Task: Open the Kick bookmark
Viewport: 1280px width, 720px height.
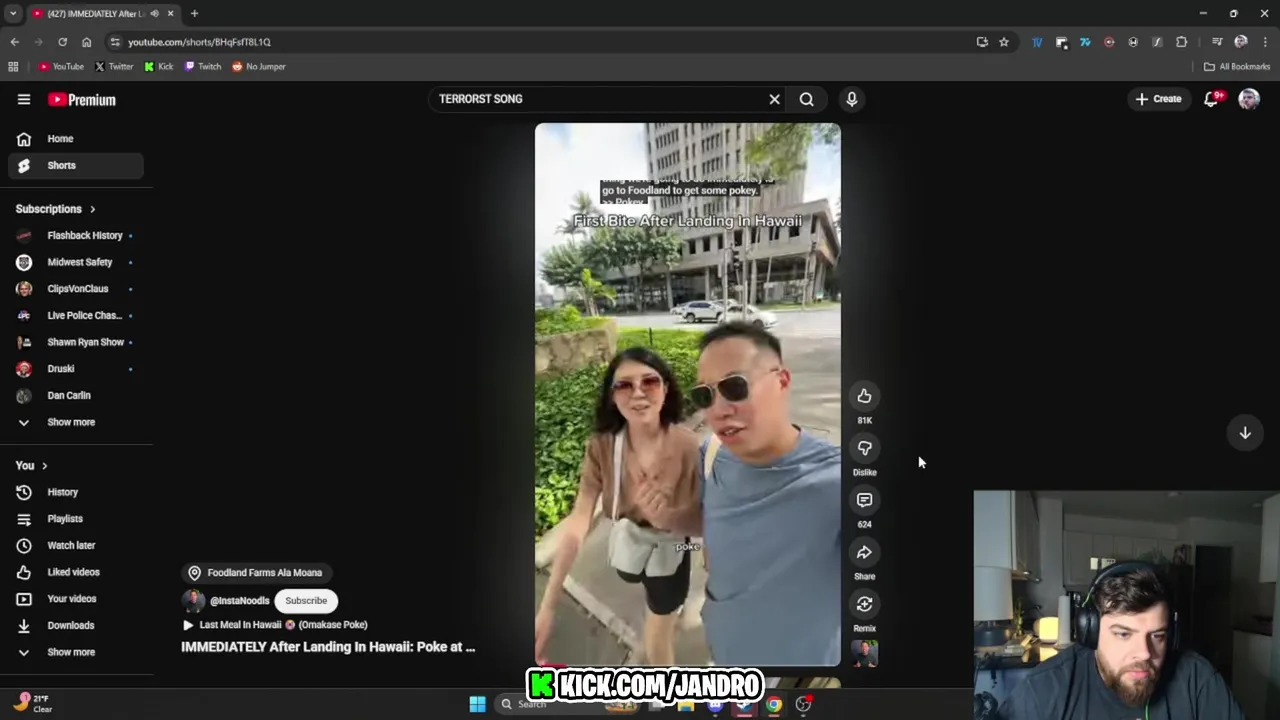Action: click(x=159, y=66)
